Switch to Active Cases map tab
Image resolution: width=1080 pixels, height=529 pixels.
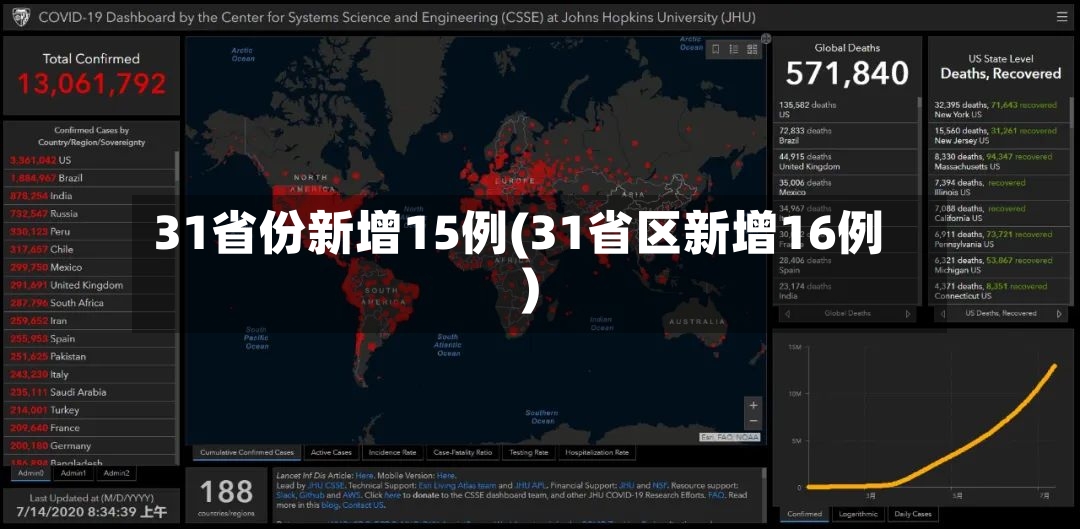[x=331, y=453]
